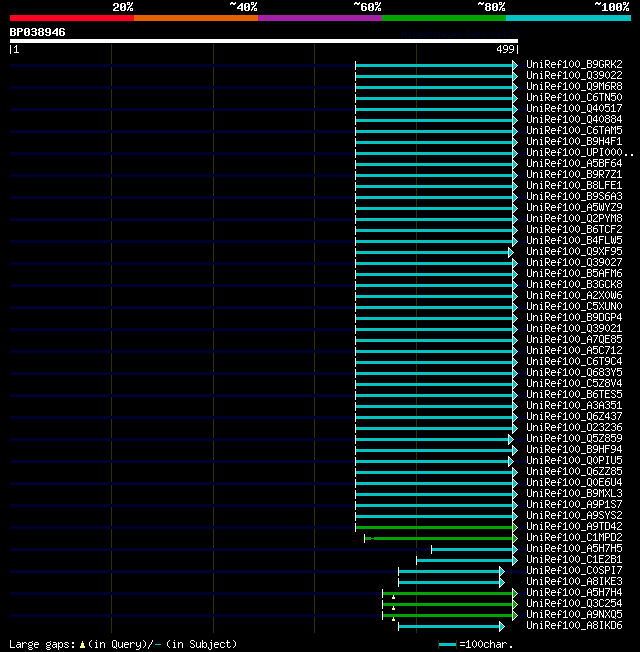Select the UniRef100_B6TES5 label

pyautogui.click(x=574, y=395)
